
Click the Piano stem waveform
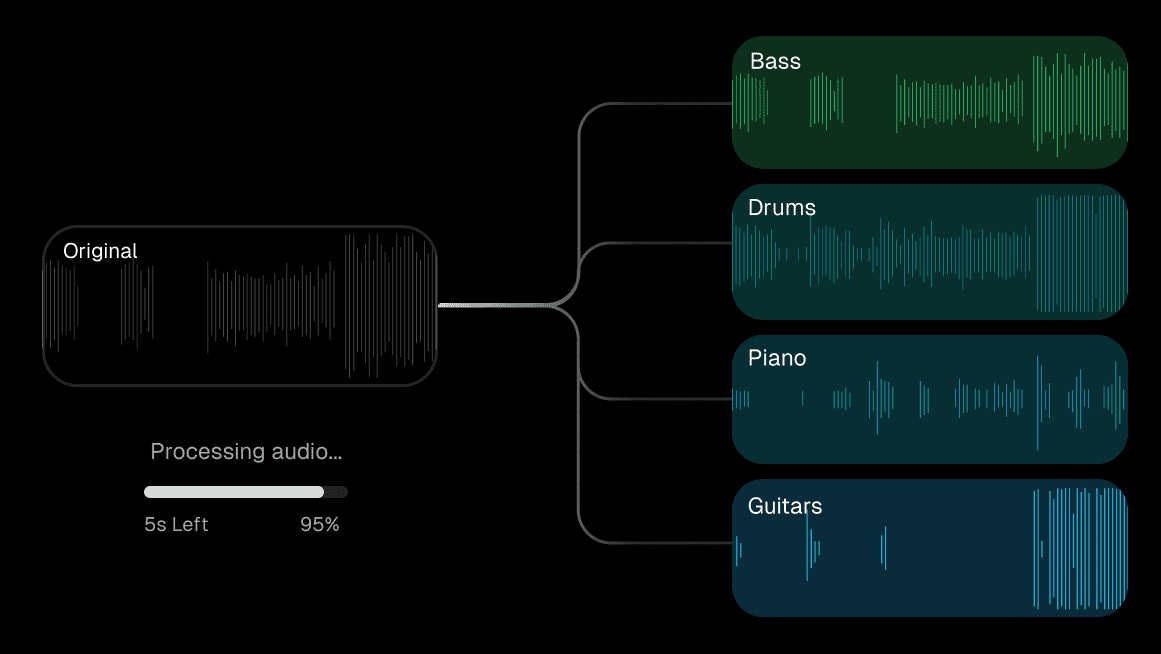[930, 400]
